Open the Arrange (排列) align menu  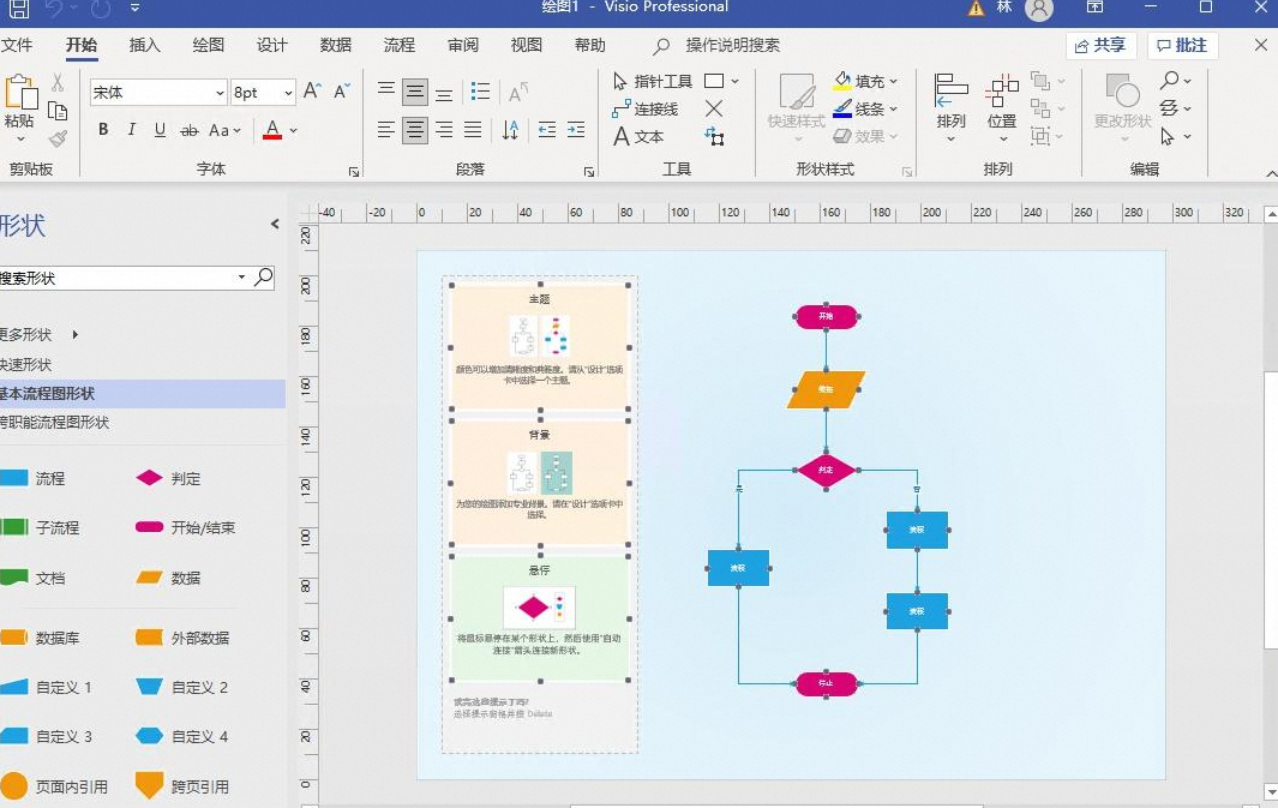[x=951, y=108]
